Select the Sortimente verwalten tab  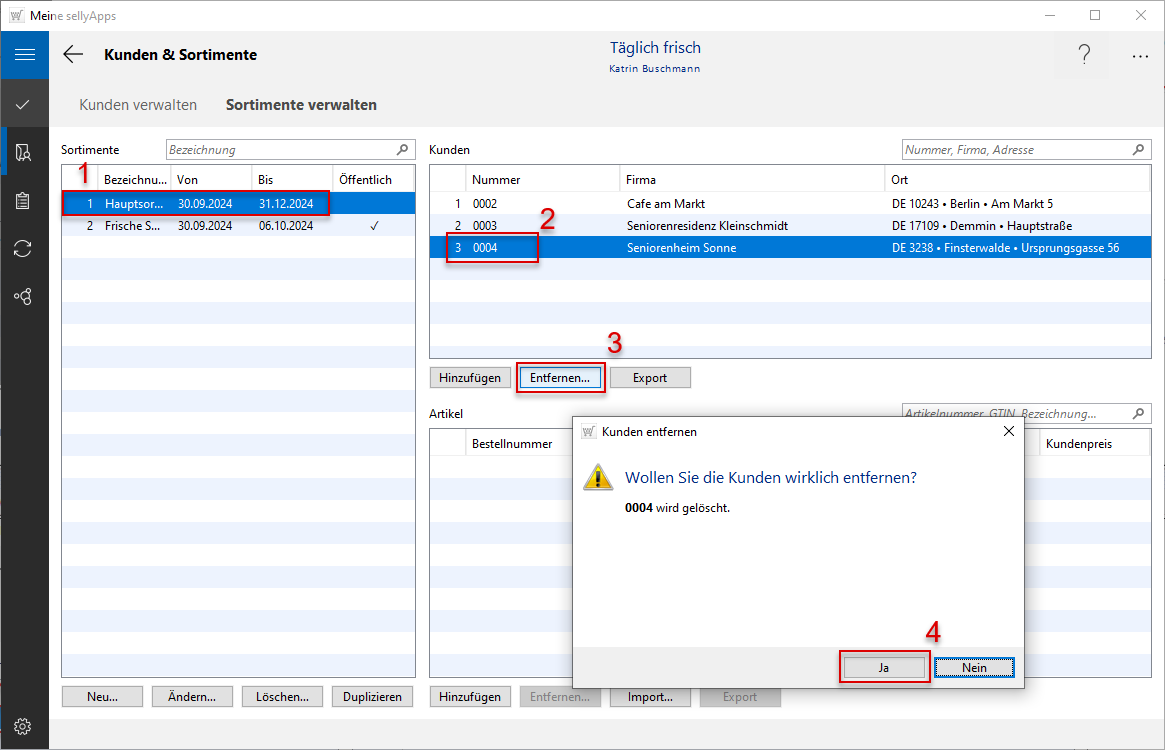click(x=301, y=105)
